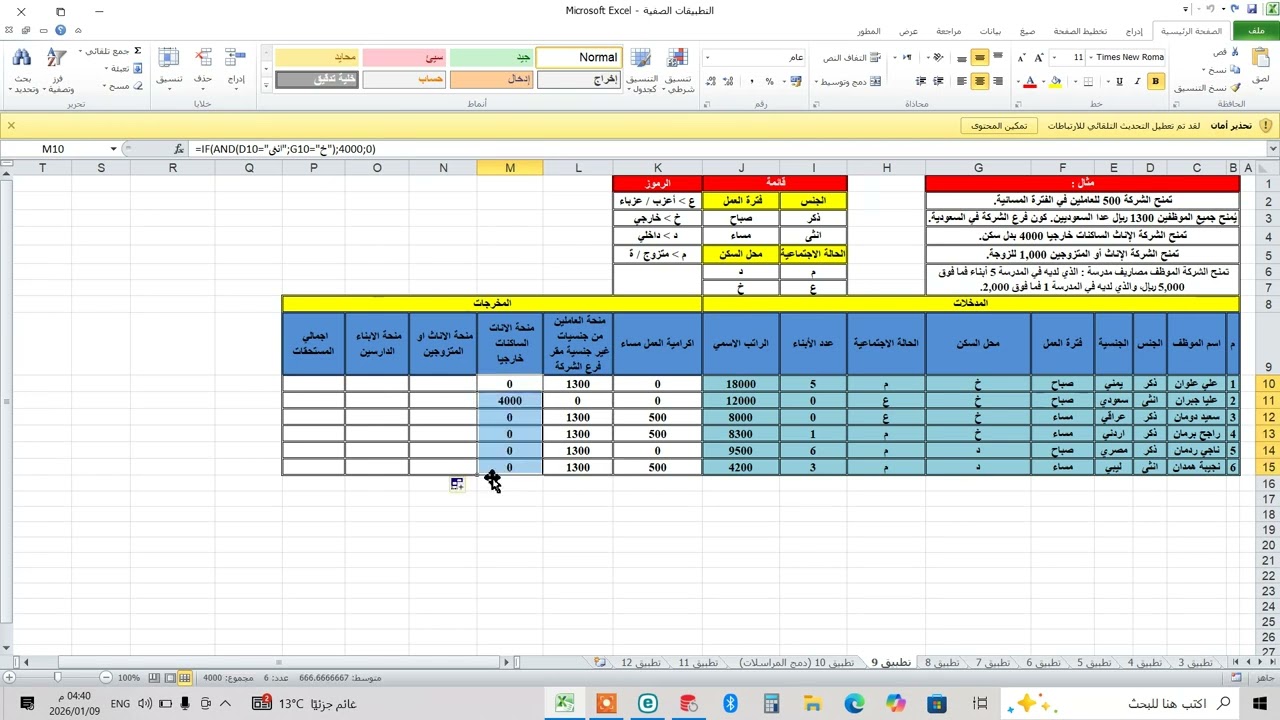The height and width of the screenshot is (720, 1280).
Task: Click Sort and Filter (فرز وتصفية) icon
Action: click(57, 59)
